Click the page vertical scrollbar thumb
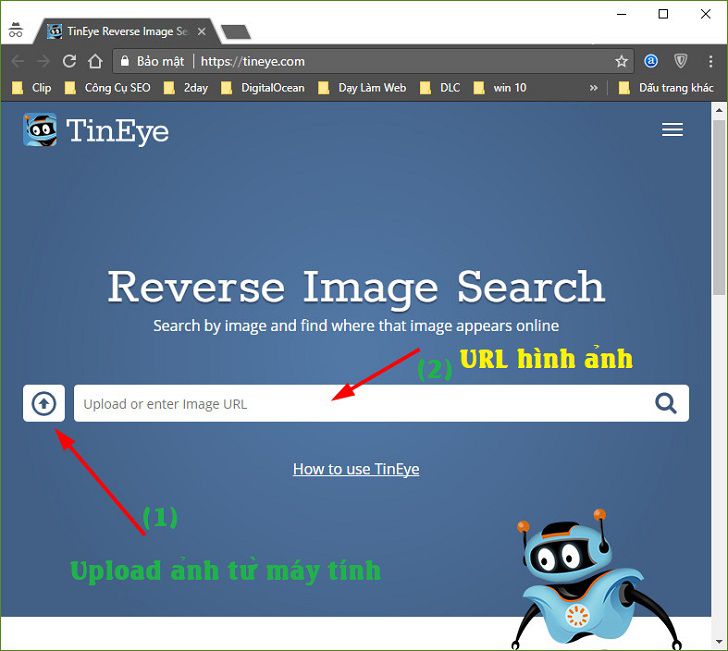This screenshot has height=651, width=728. click(x=719, y=207)
